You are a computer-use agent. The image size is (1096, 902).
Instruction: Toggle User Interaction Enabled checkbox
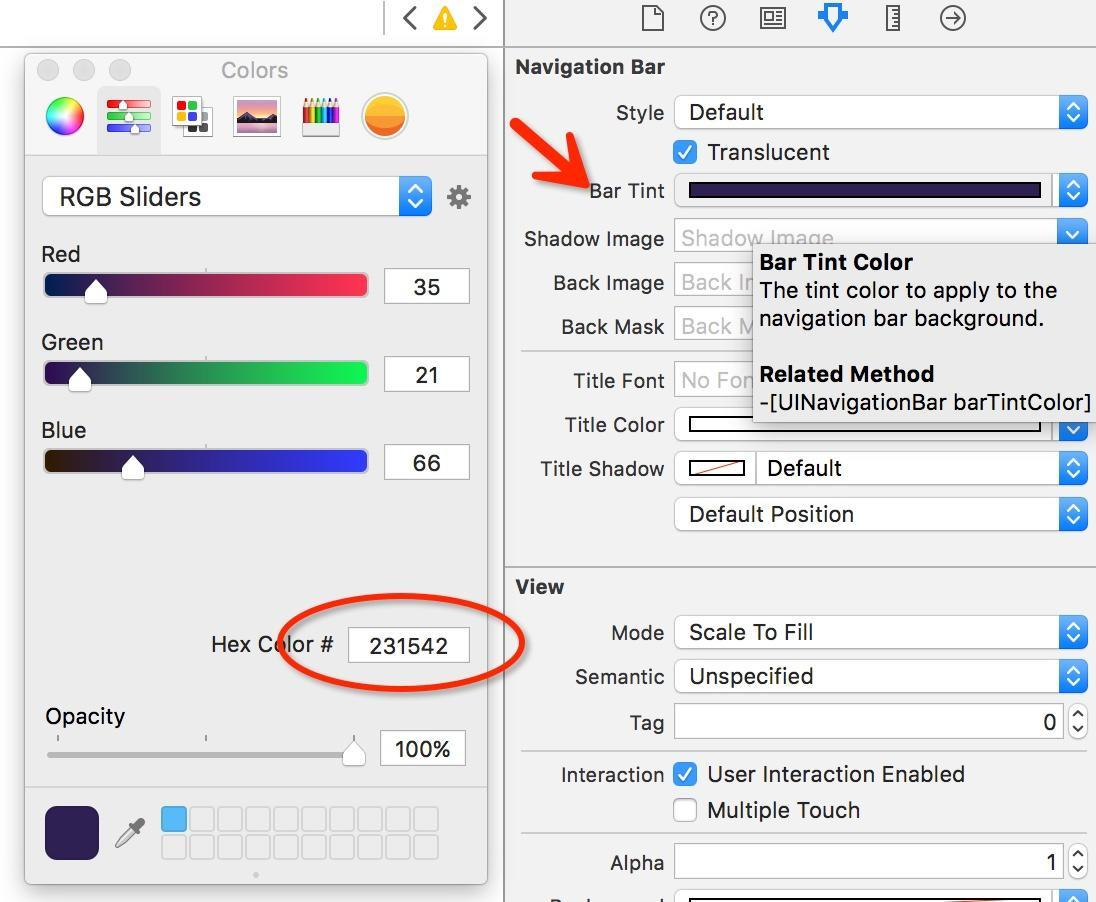[685, 774]
